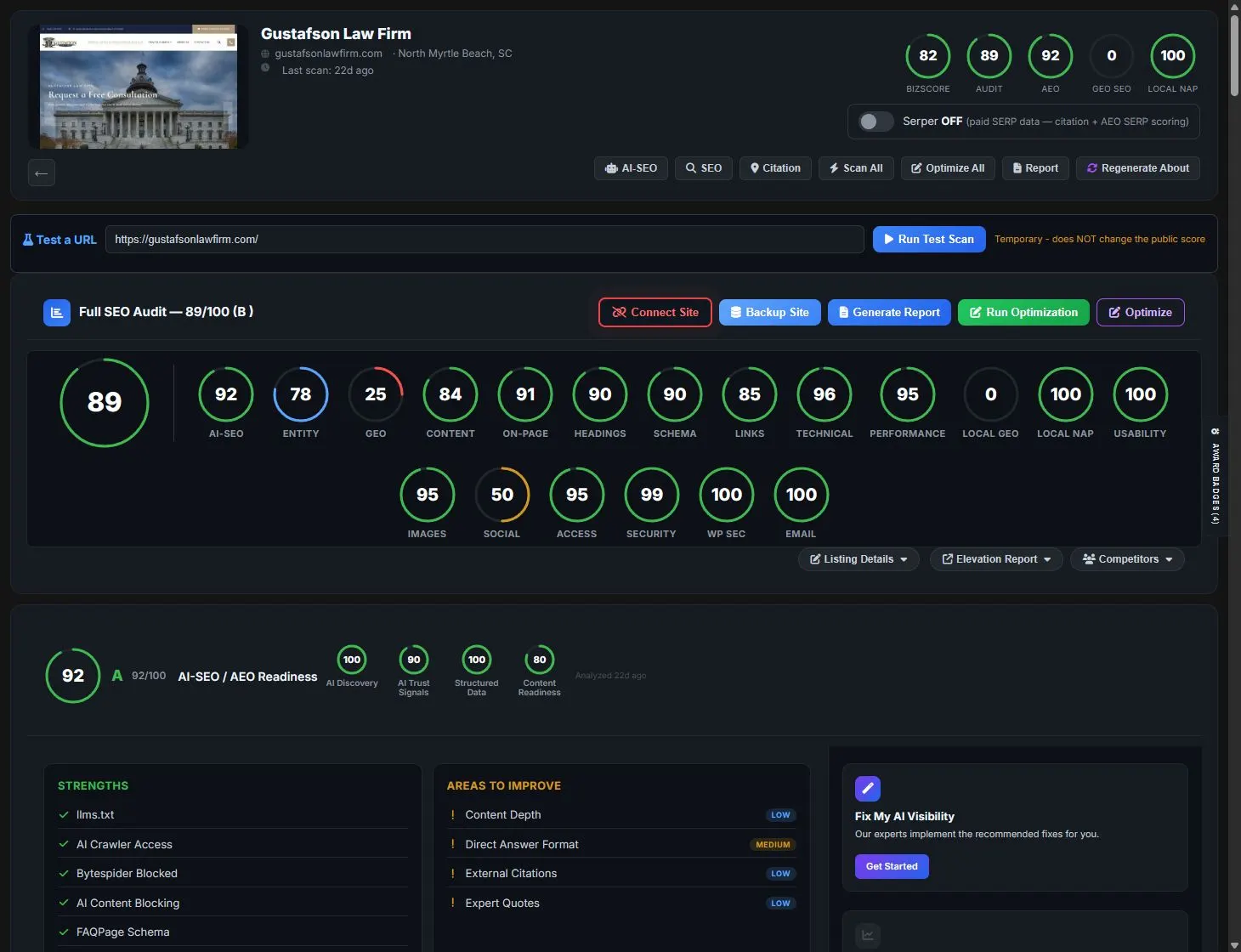The image size is (1241, 952).
Task: Expand Elevation Report dropdown
Action: tap(996, 559)
